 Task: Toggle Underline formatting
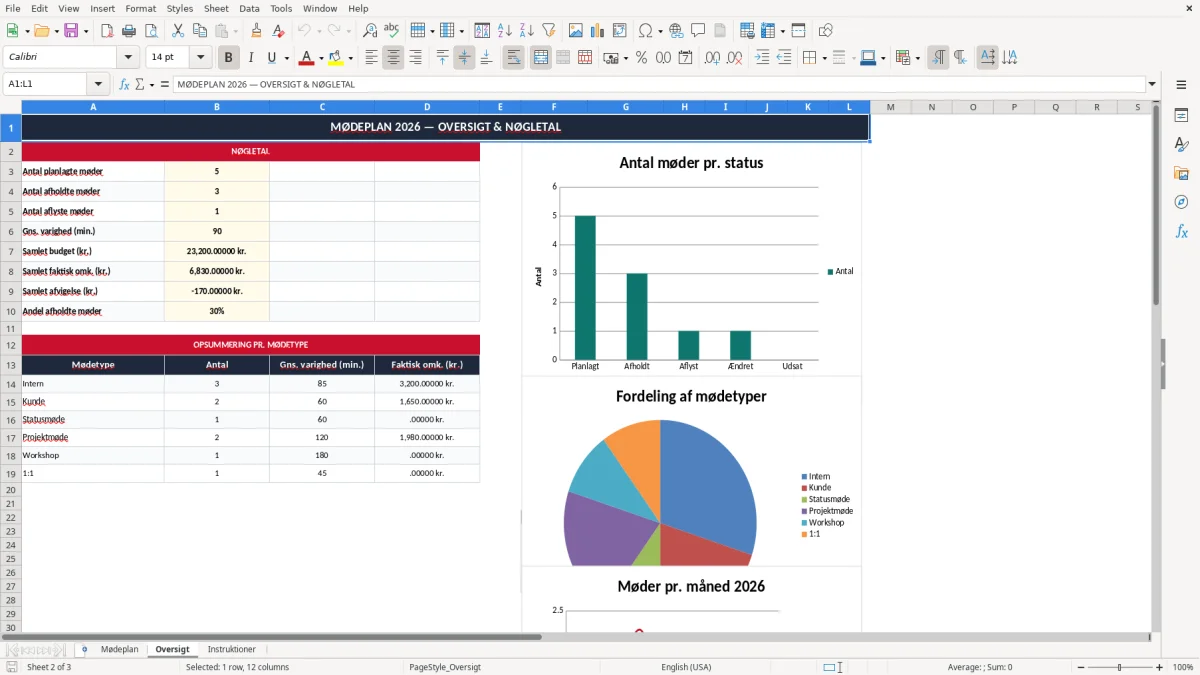272,58
